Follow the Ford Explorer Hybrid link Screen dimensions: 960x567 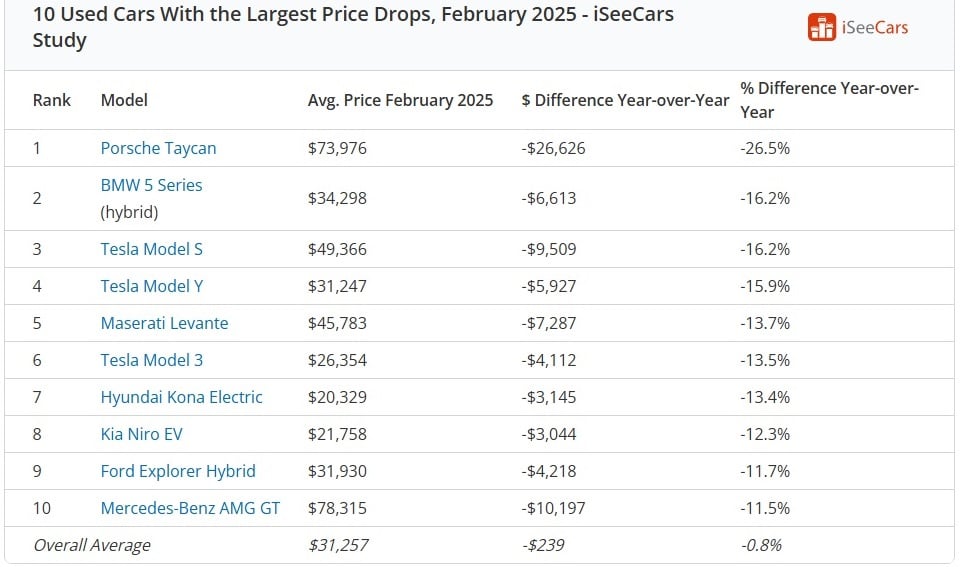click(178, 471)
